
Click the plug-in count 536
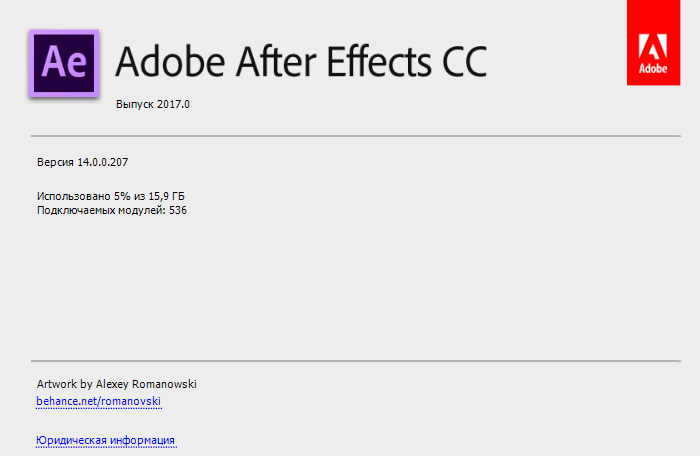click(x=178, y=211)
